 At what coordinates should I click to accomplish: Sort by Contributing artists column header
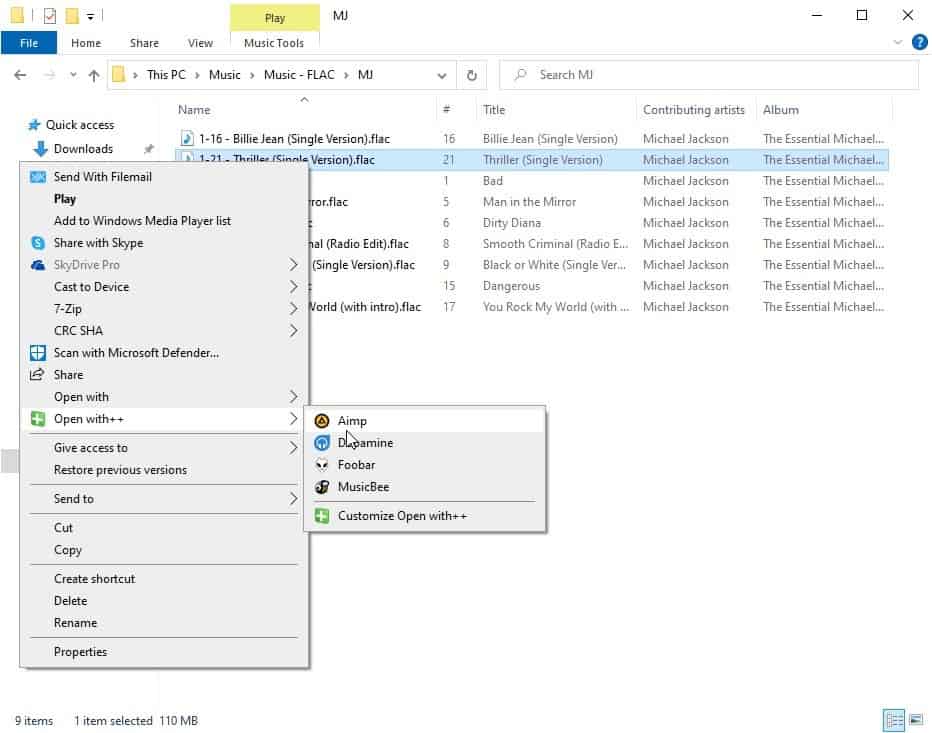pyautogui.click(x=695, y=109)
